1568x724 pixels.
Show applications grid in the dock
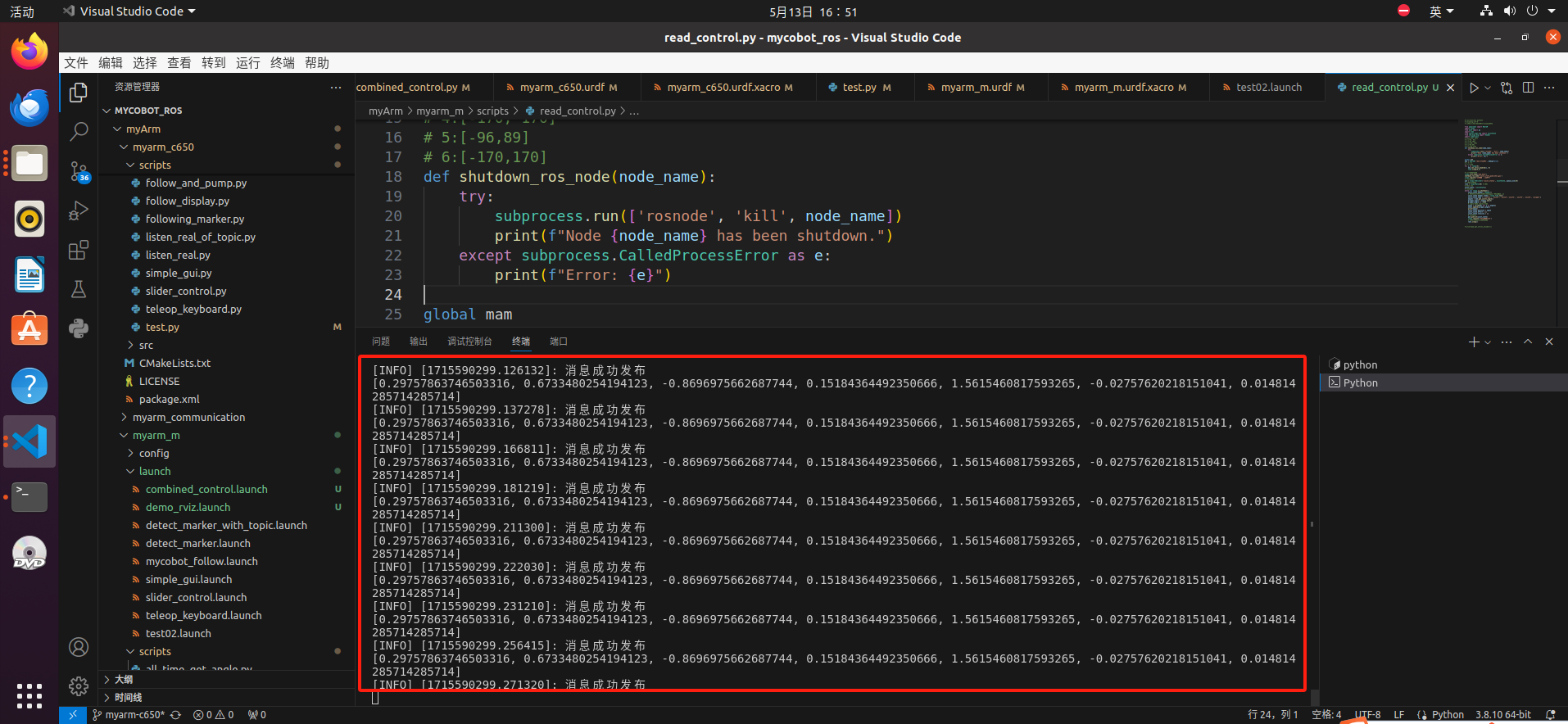[x=29, y=695]
